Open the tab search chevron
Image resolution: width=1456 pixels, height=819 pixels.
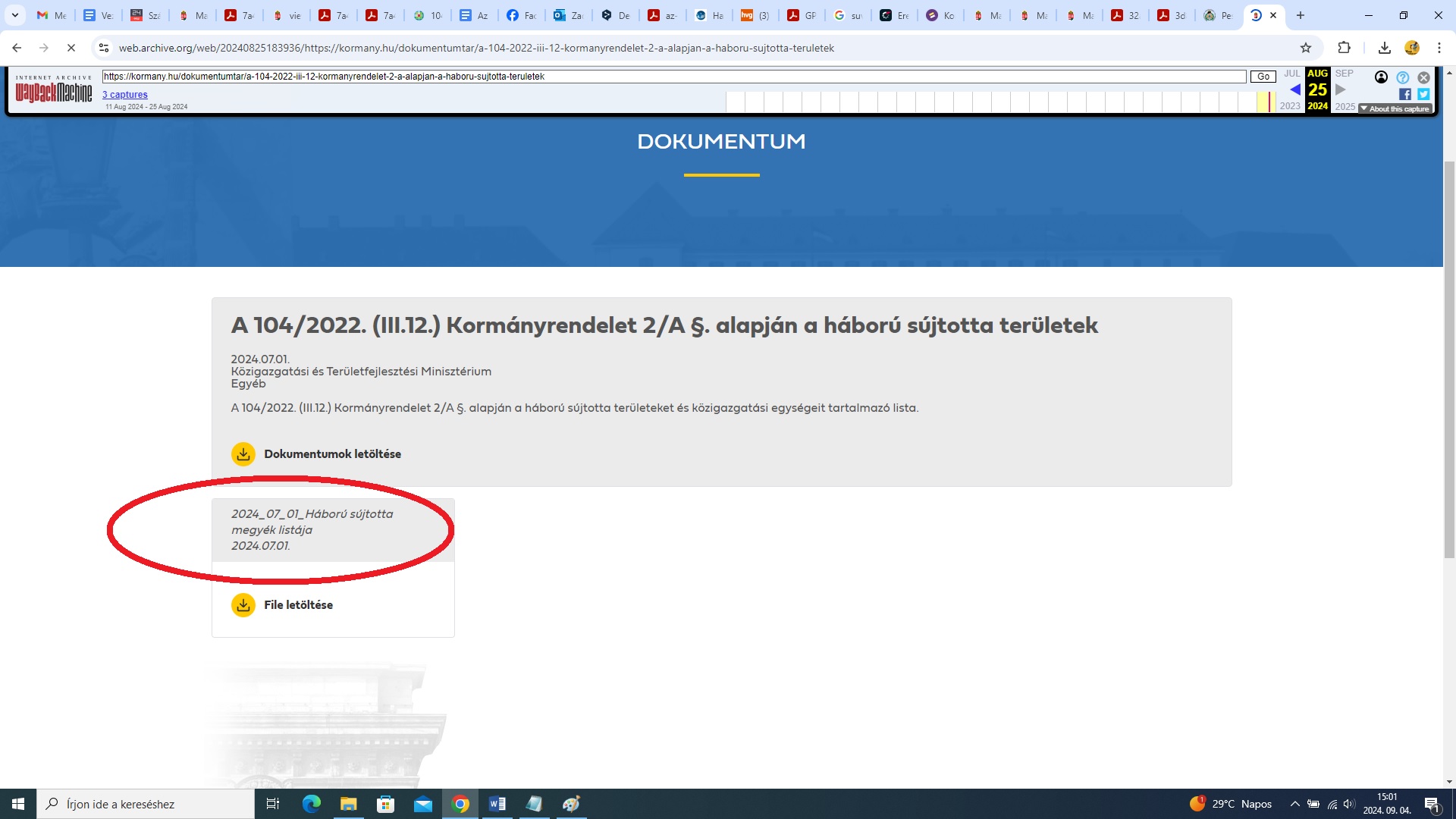[x=14, y=15]
